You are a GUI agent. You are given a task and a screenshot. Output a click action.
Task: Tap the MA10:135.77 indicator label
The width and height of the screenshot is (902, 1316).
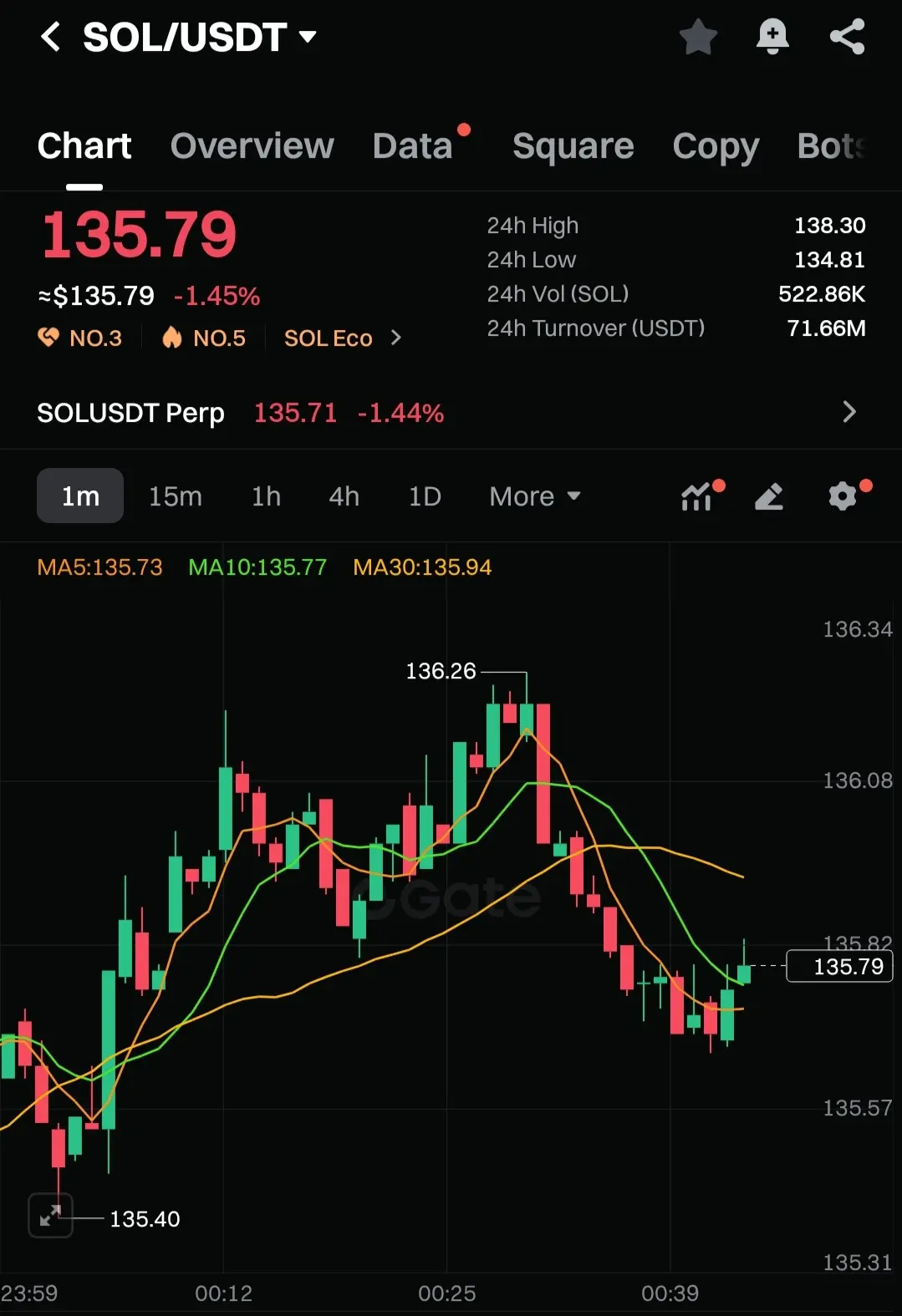coord(257,567)
